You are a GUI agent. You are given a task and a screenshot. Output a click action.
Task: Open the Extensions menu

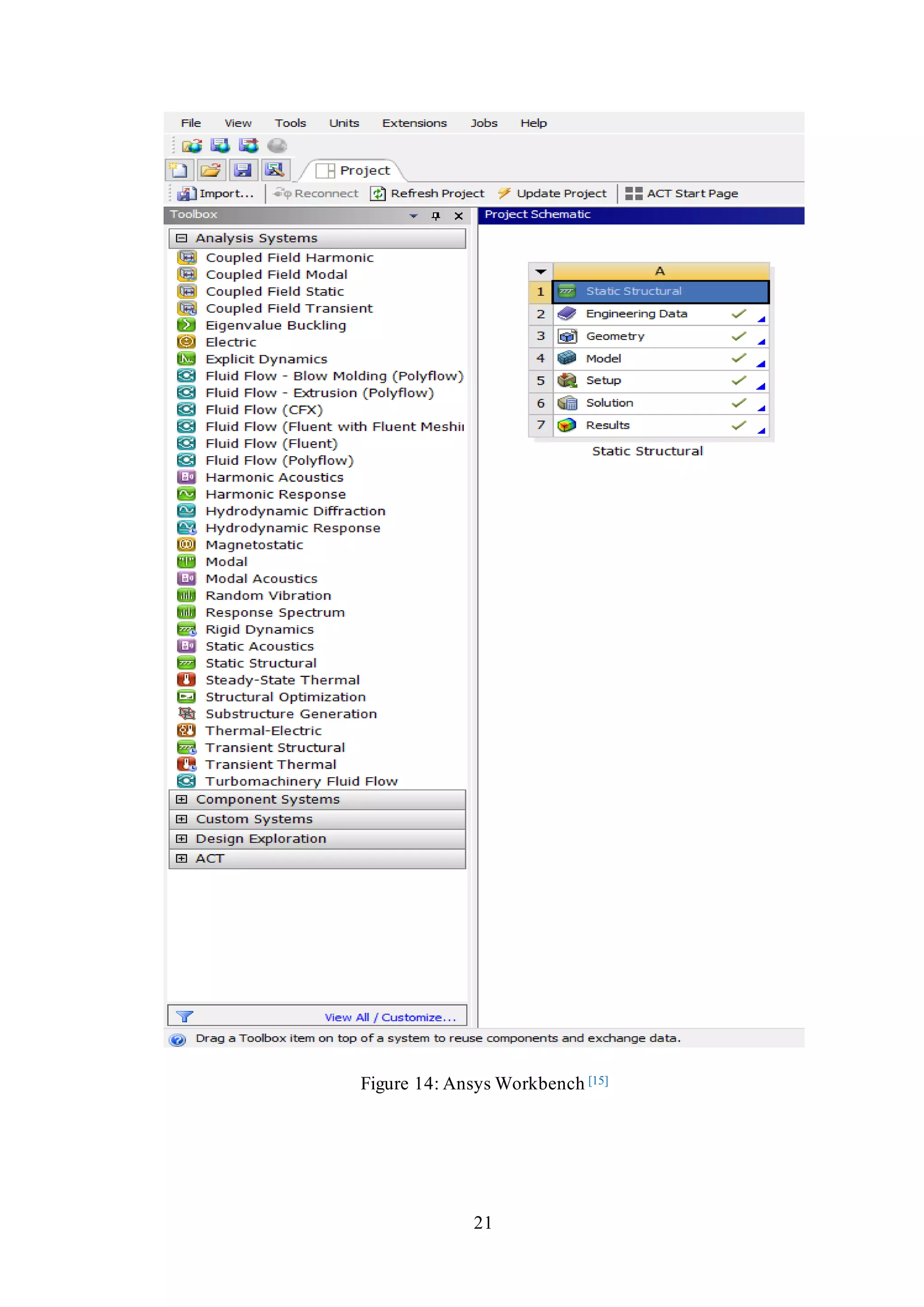coord(414,123)
